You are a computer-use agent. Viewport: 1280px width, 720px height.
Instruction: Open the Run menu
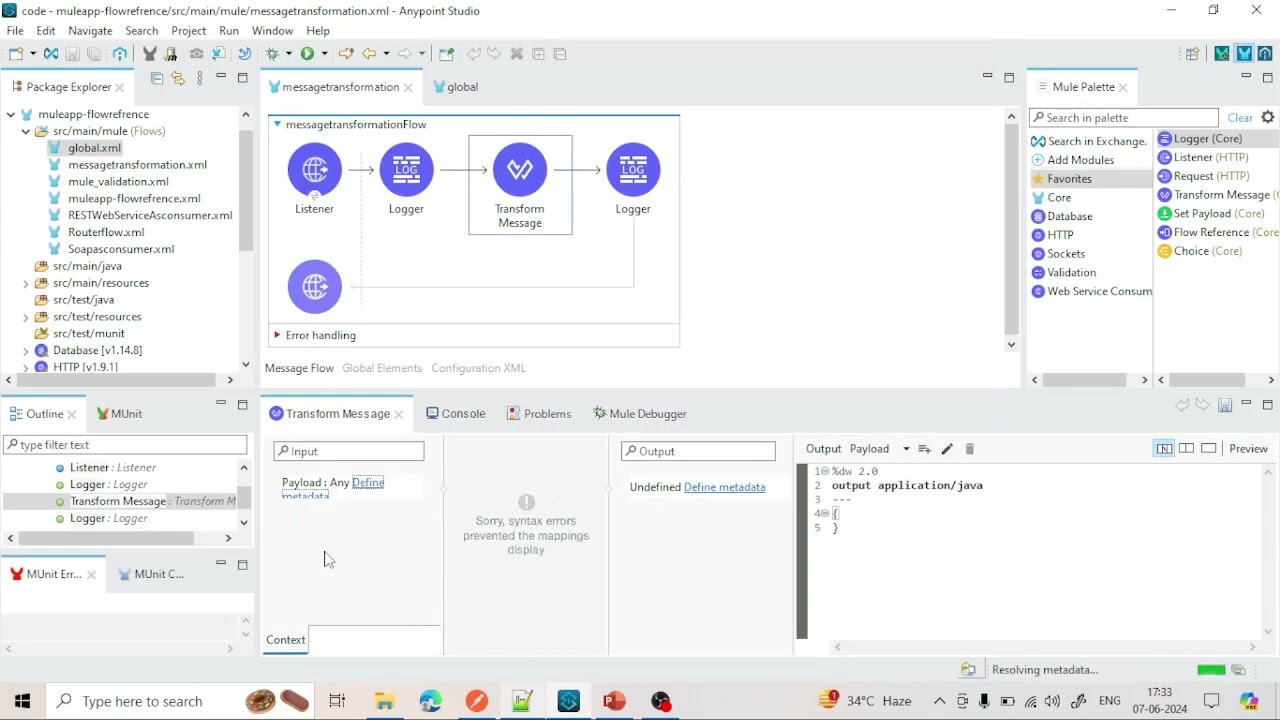coord(229,31)
